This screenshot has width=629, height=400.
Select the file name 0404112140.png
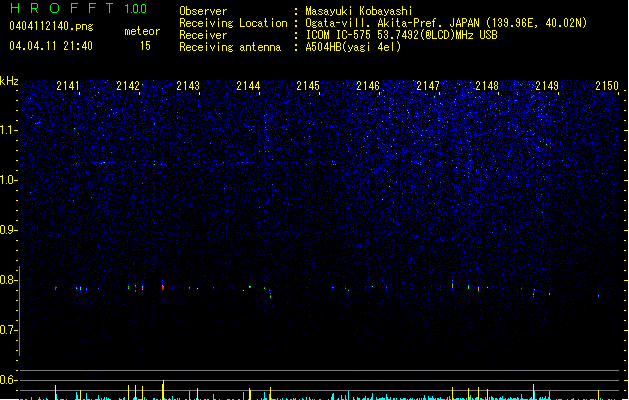pos(51,26)
